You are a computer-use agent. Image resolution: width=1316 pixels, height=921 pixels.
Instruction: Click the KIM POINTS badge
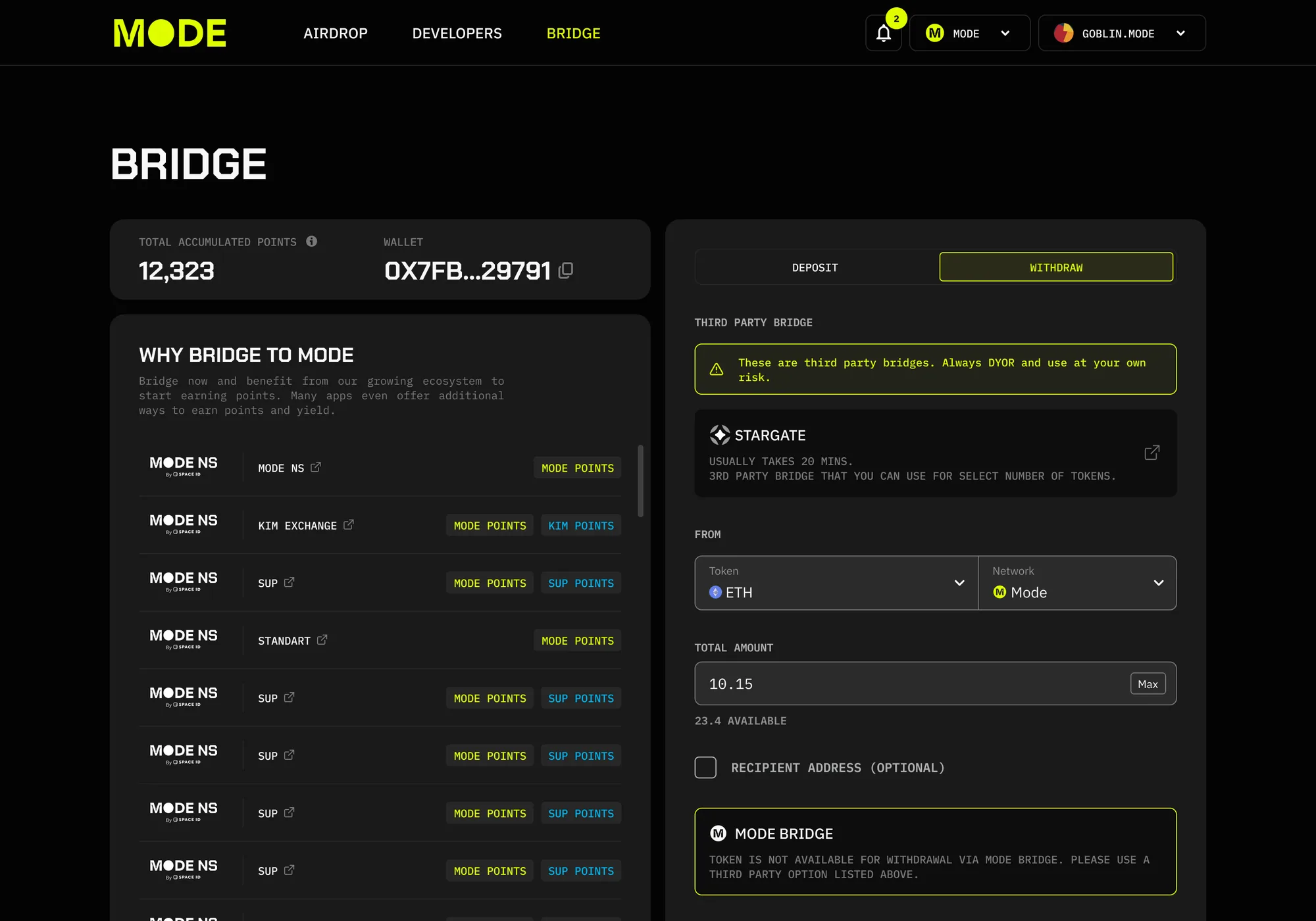click(581, 525)
